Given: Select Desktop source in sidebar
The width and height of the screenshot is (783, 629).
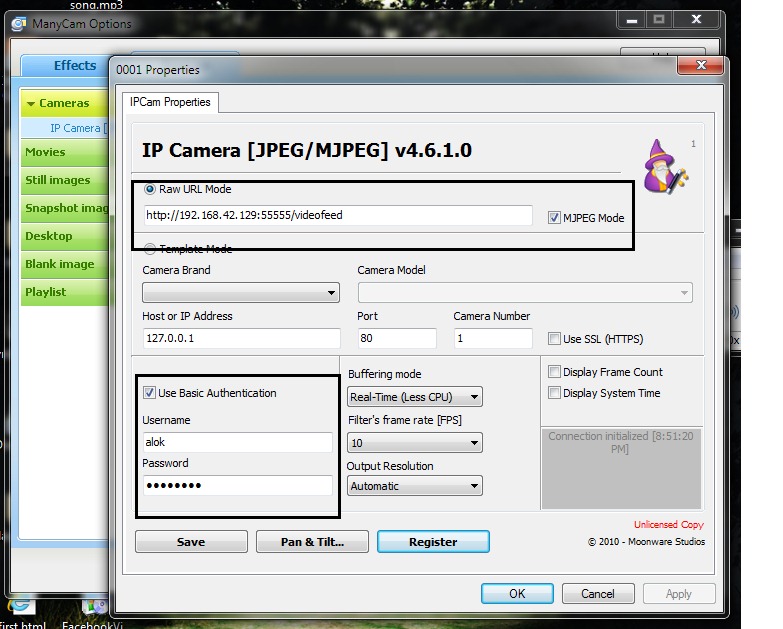Looking at the screenshot, I should 65,236.
